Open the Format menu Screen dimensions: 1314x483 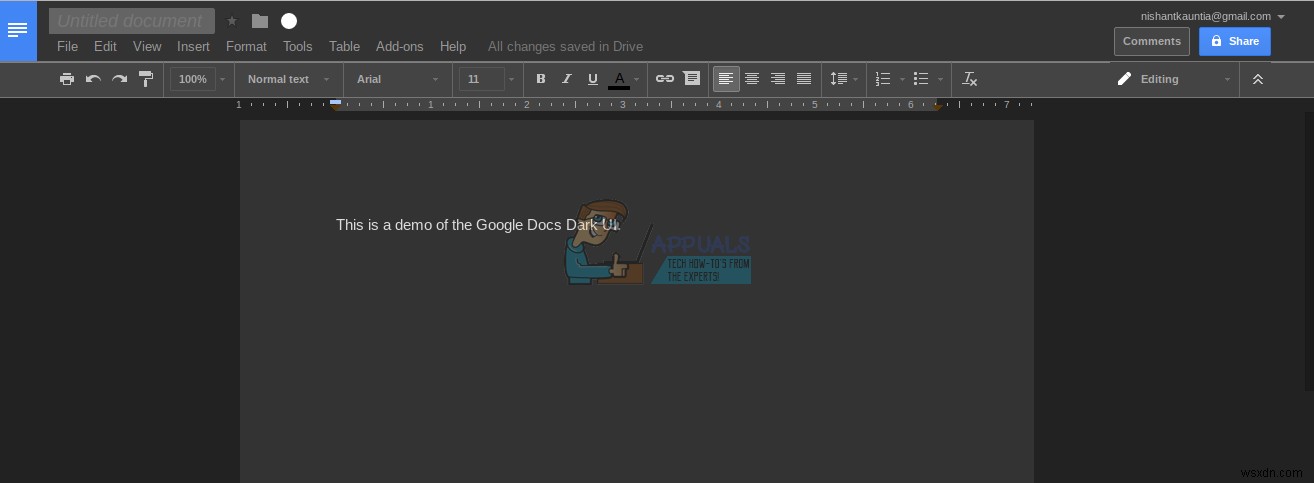(246, 46)
